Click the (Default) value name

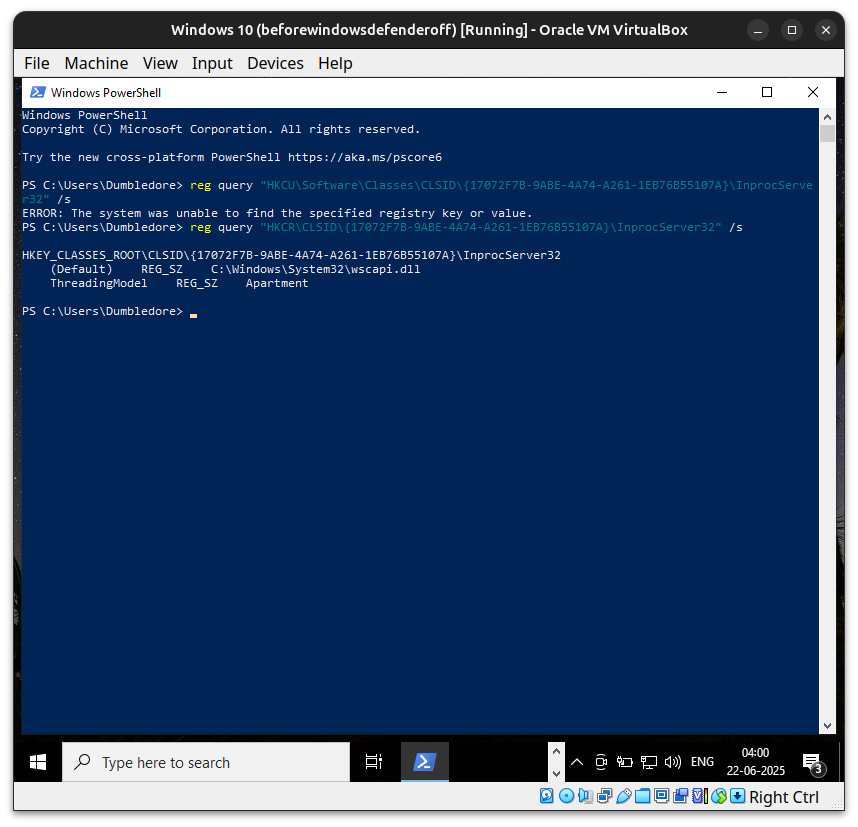81,269
